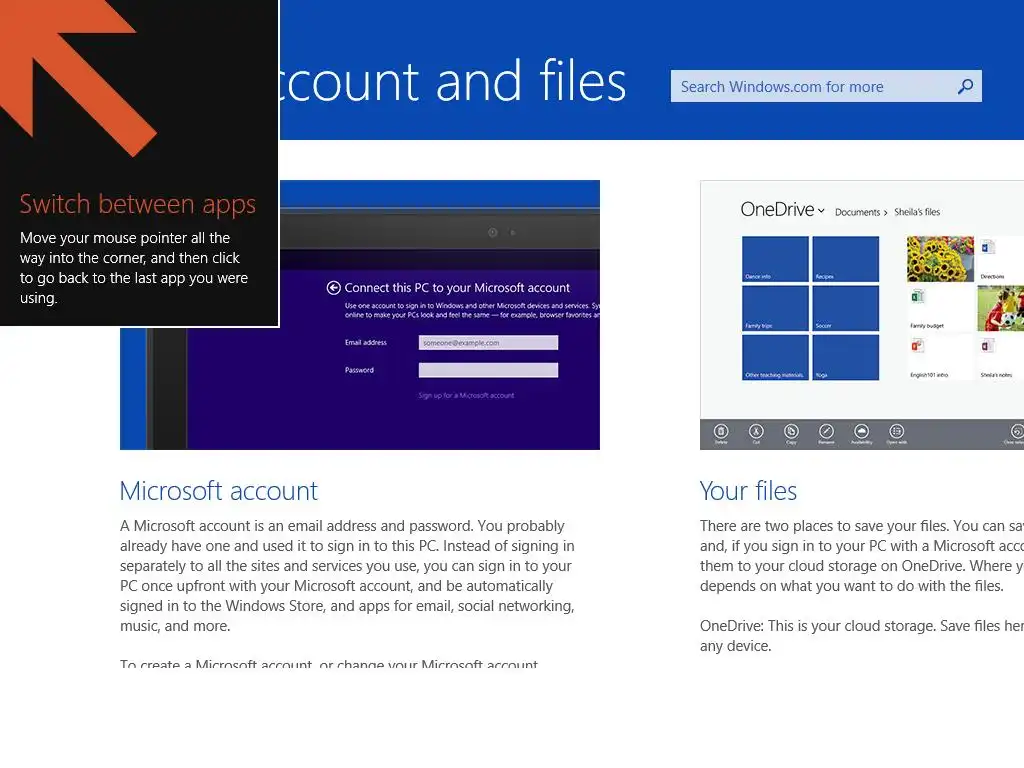Open the Sign up for a Microsoft account link
The image size is (1024, 768).
[466, 395]
